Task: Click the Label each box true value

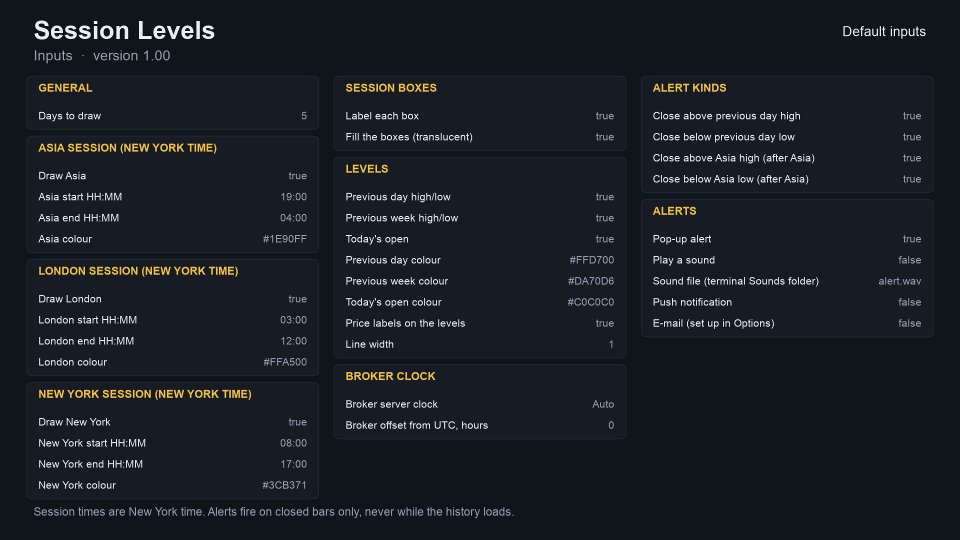Action: [x=605, y=116]
